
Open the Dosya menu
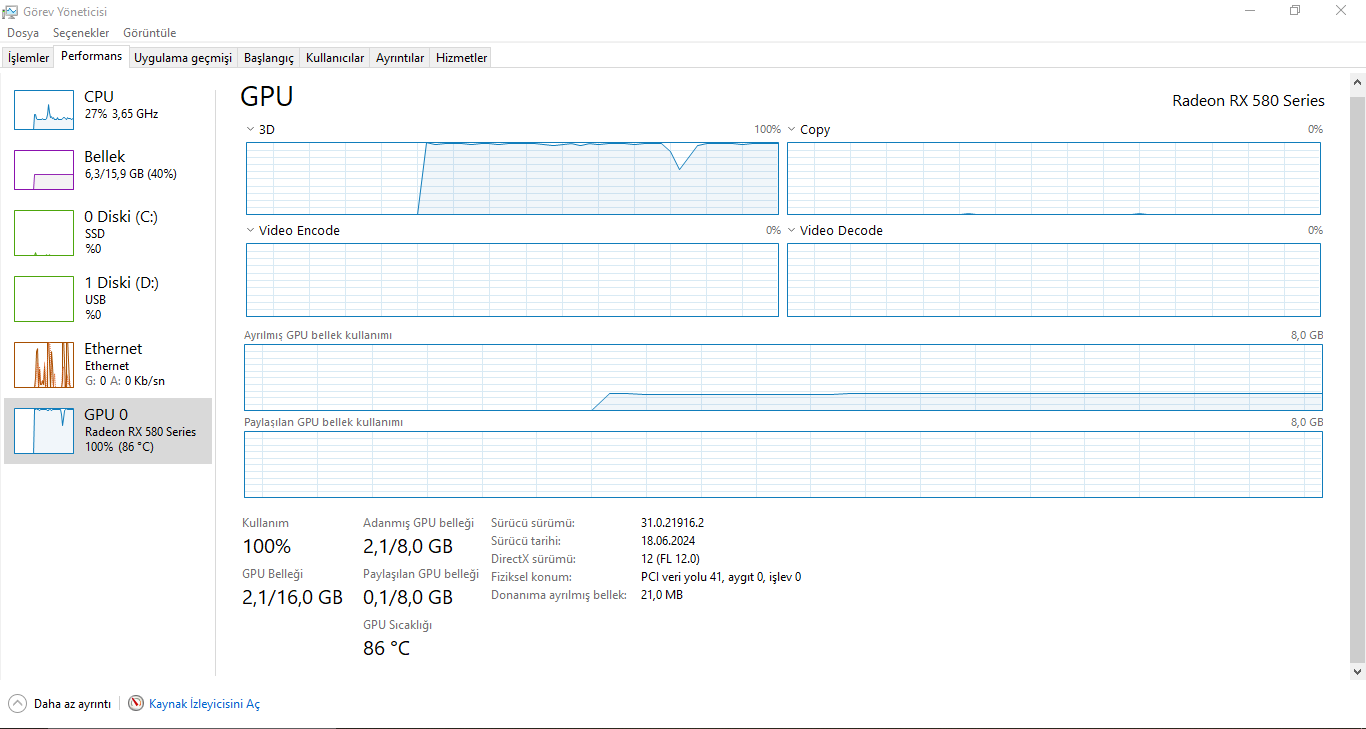(x=23, y=33)
